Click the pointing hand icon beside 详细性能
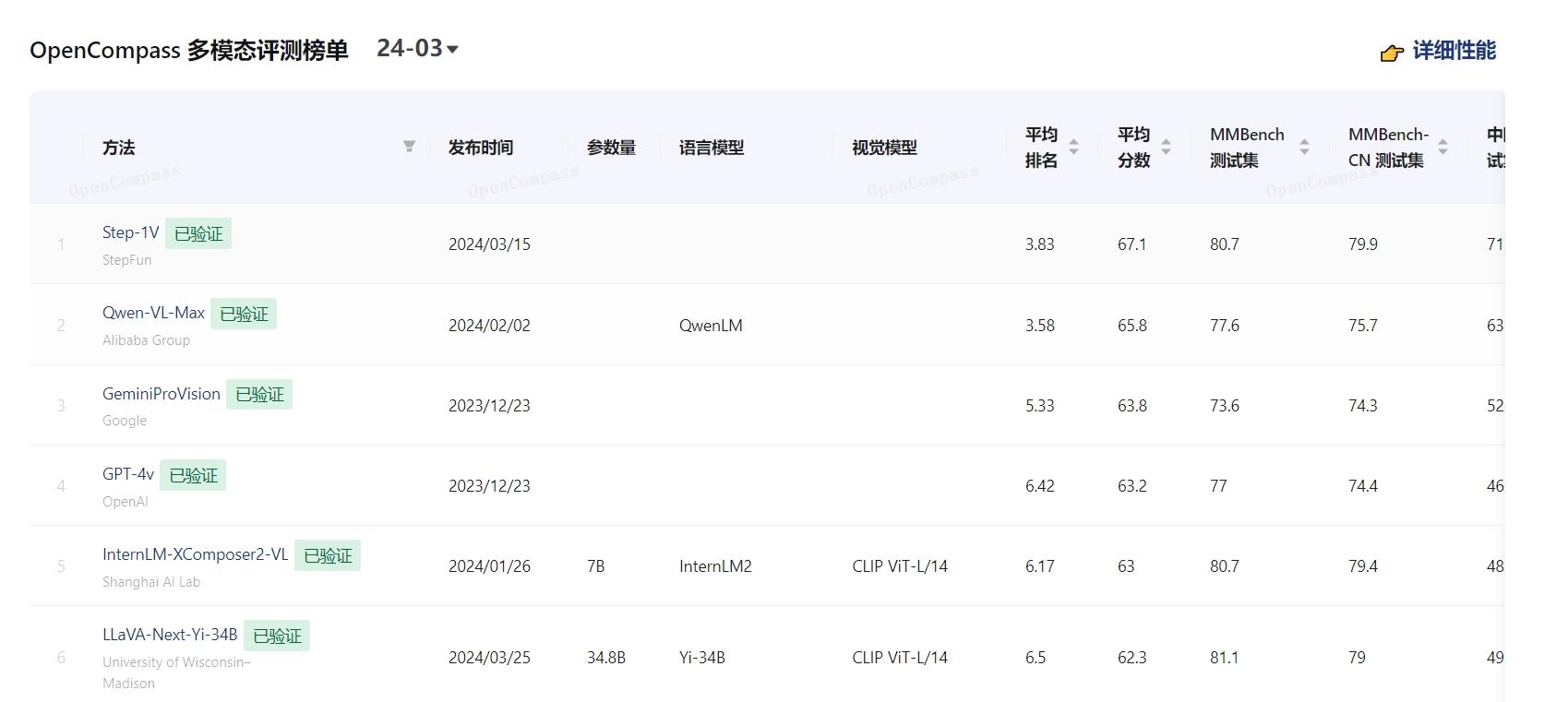Screen dimensions: 1568x702 [1391, 53]
